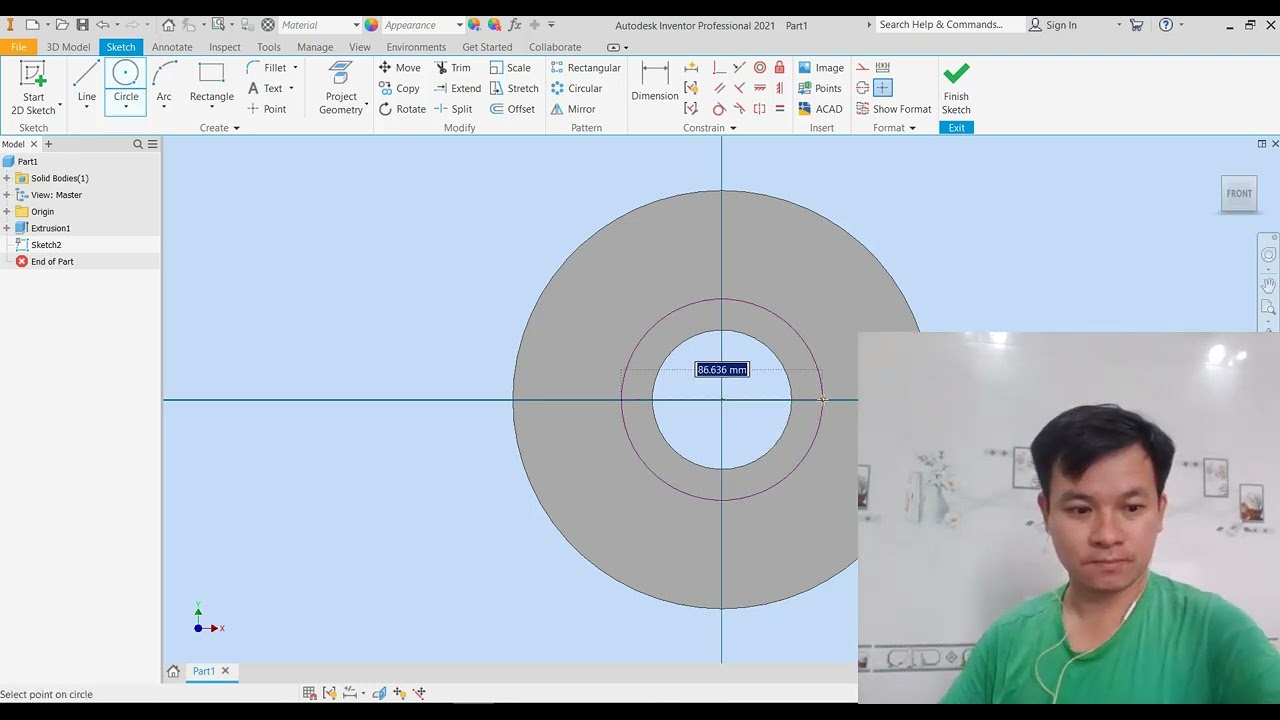The height and width of the screenshot is (720, 1280).
Task: Close the Part1 document tab
Action: click(225, 671)
